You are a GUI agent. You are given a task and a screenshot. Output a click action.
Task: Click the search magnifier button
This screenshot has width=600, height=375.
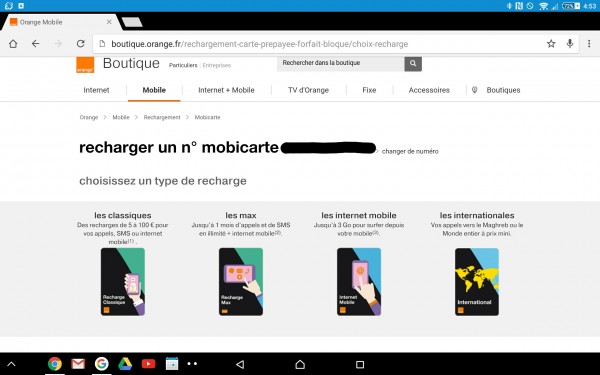413,64
